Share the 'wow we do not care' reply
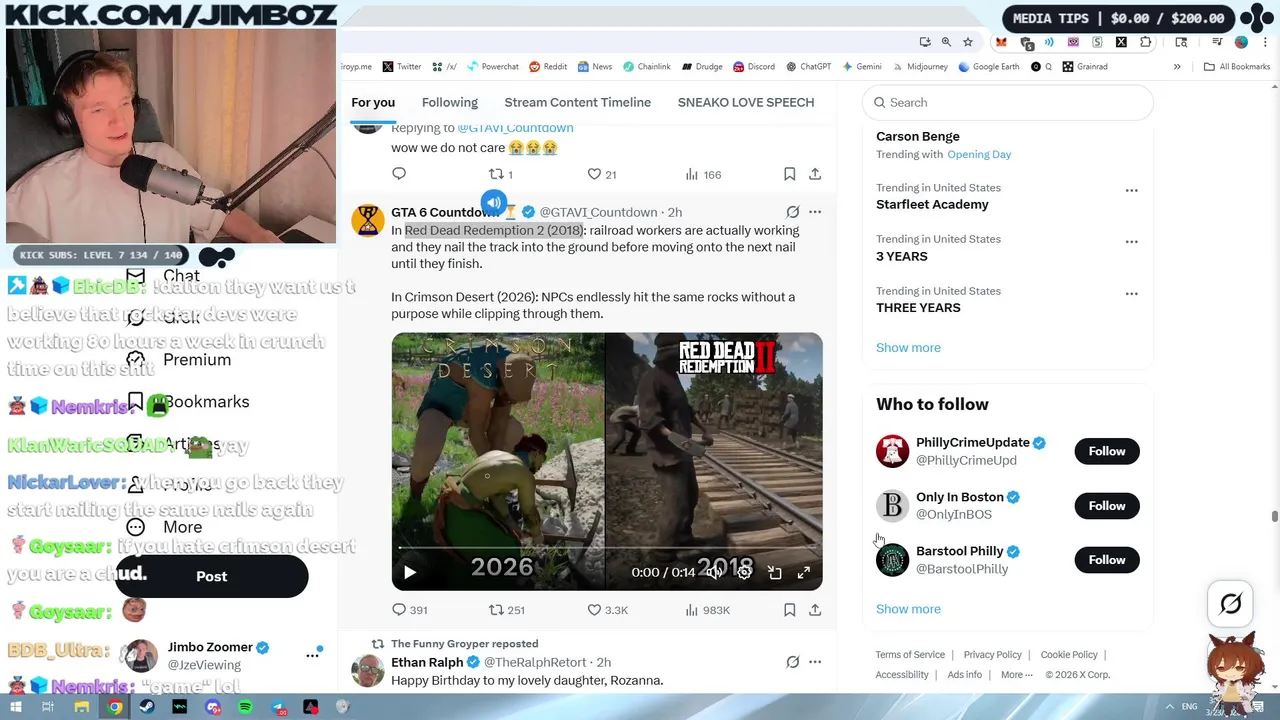 (815, 174)
